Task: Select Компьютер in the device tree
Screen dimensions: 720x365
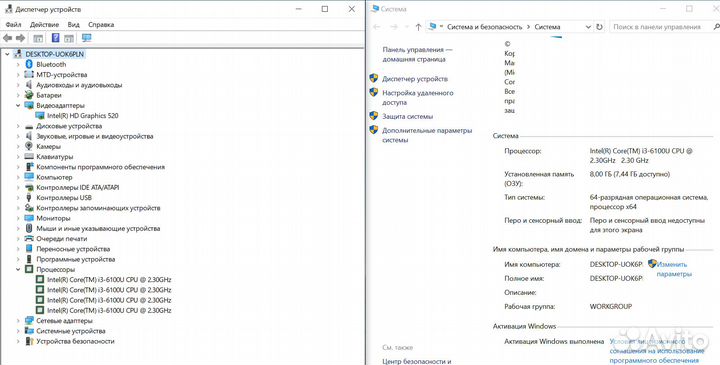Action: point(54,177)
